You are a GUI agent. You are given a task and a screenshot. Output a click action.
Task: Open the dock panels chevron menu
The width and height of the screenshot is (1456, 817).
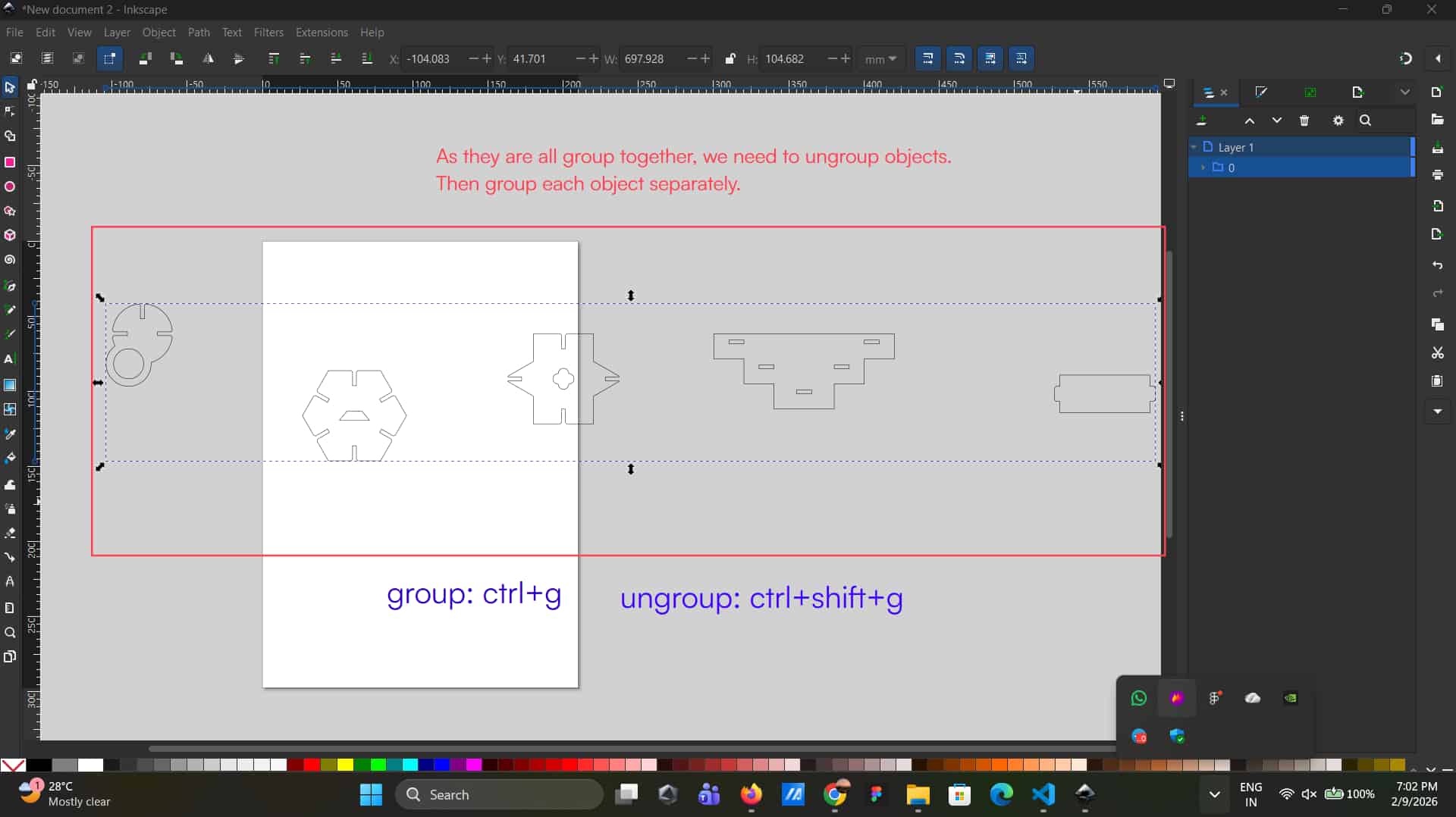(x=1404, y=92)
